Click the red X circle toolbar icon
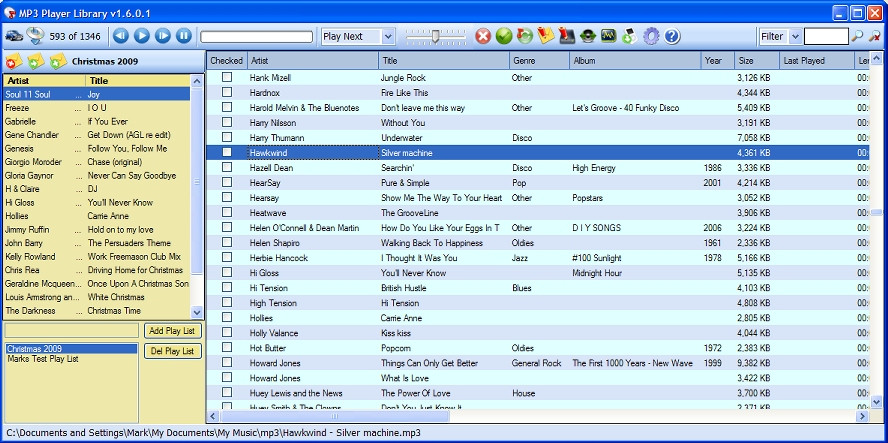 [x=483, y=36]
